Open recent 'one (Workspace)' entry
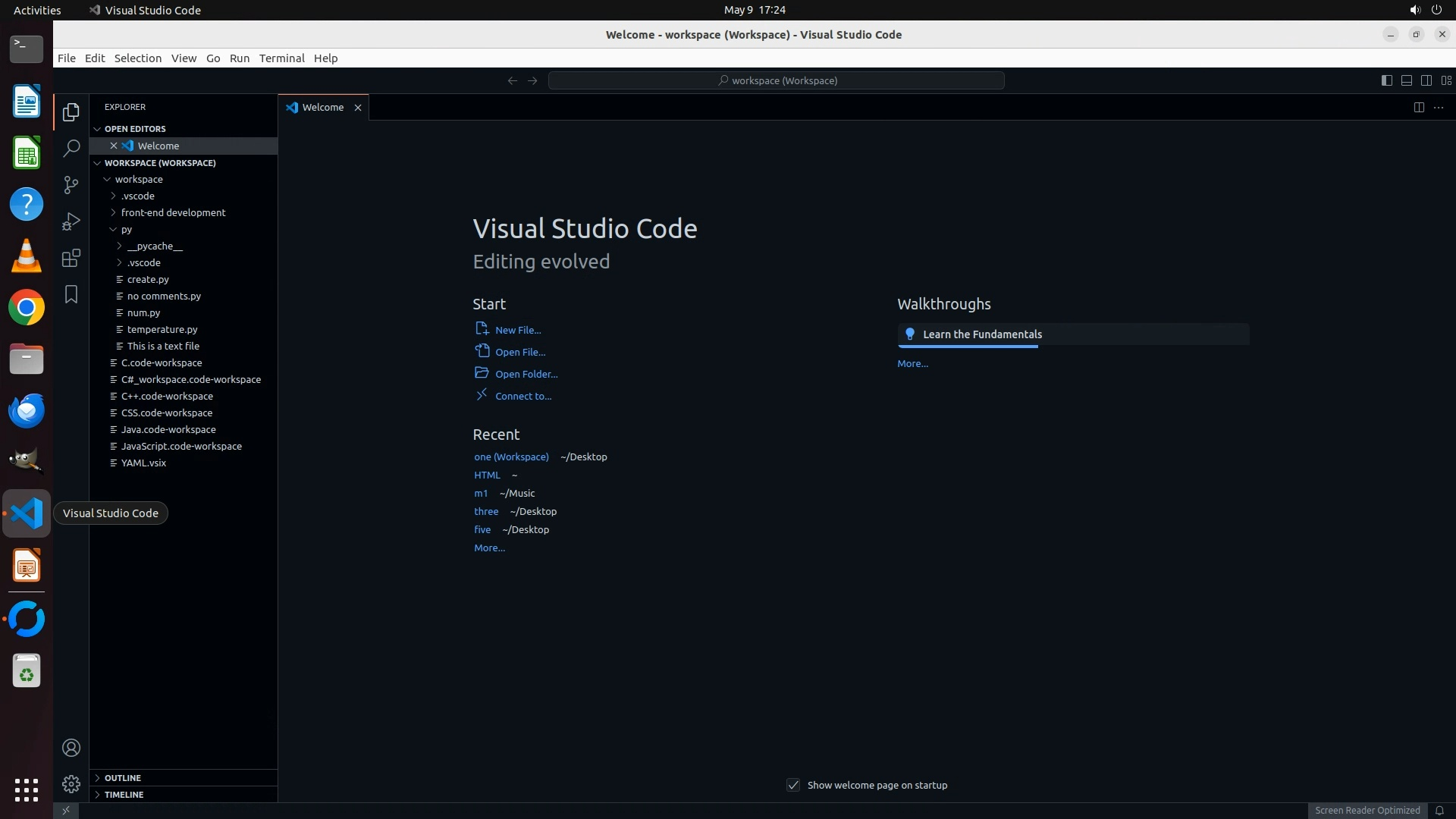 (511, 457)
